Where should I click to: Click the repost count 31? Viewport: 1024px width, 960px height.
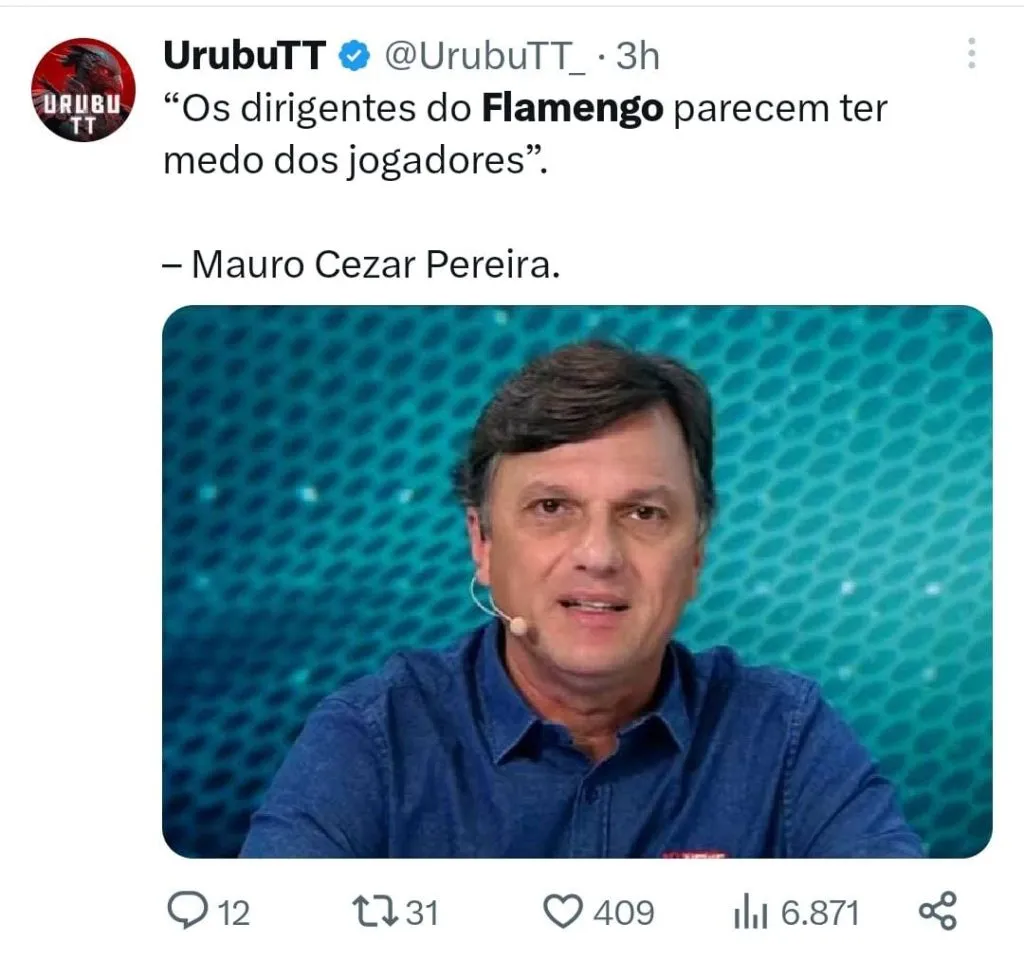(422, 913)
